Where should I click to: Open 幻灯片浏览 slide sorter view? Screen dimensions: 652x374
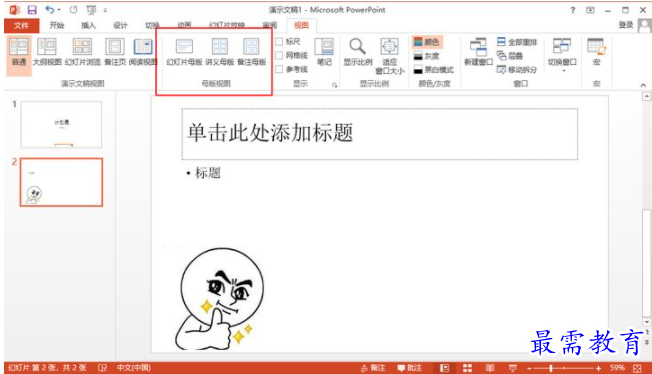click(x=82, y=52)
